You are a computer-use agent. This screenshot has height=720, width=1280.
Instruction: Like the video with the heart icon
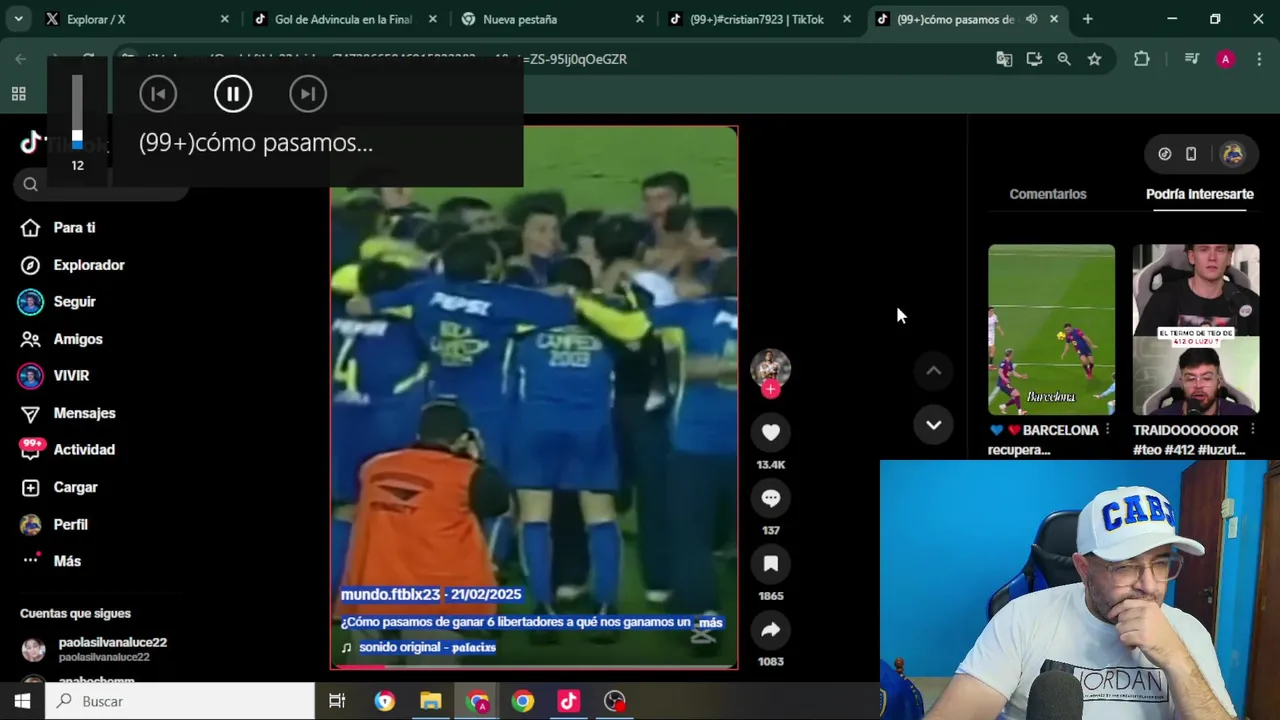771,432
